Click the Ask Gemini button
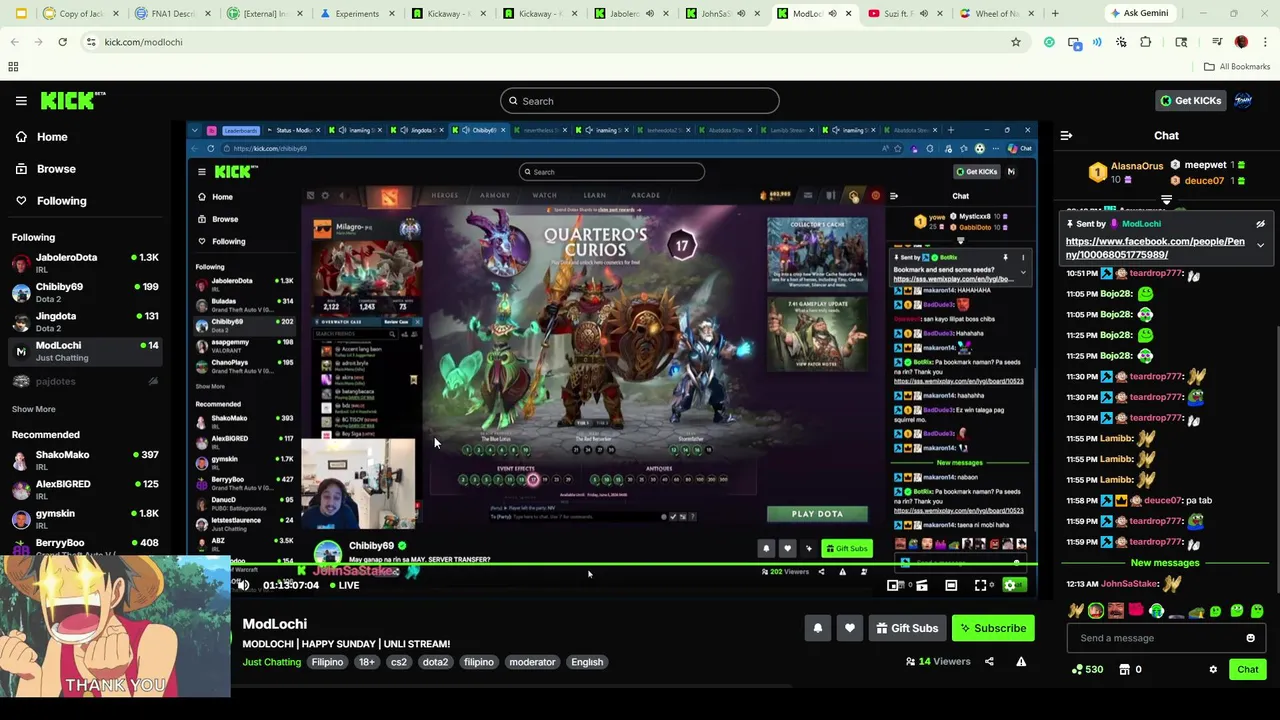The image size is (1280, 720). (1139, 14)
